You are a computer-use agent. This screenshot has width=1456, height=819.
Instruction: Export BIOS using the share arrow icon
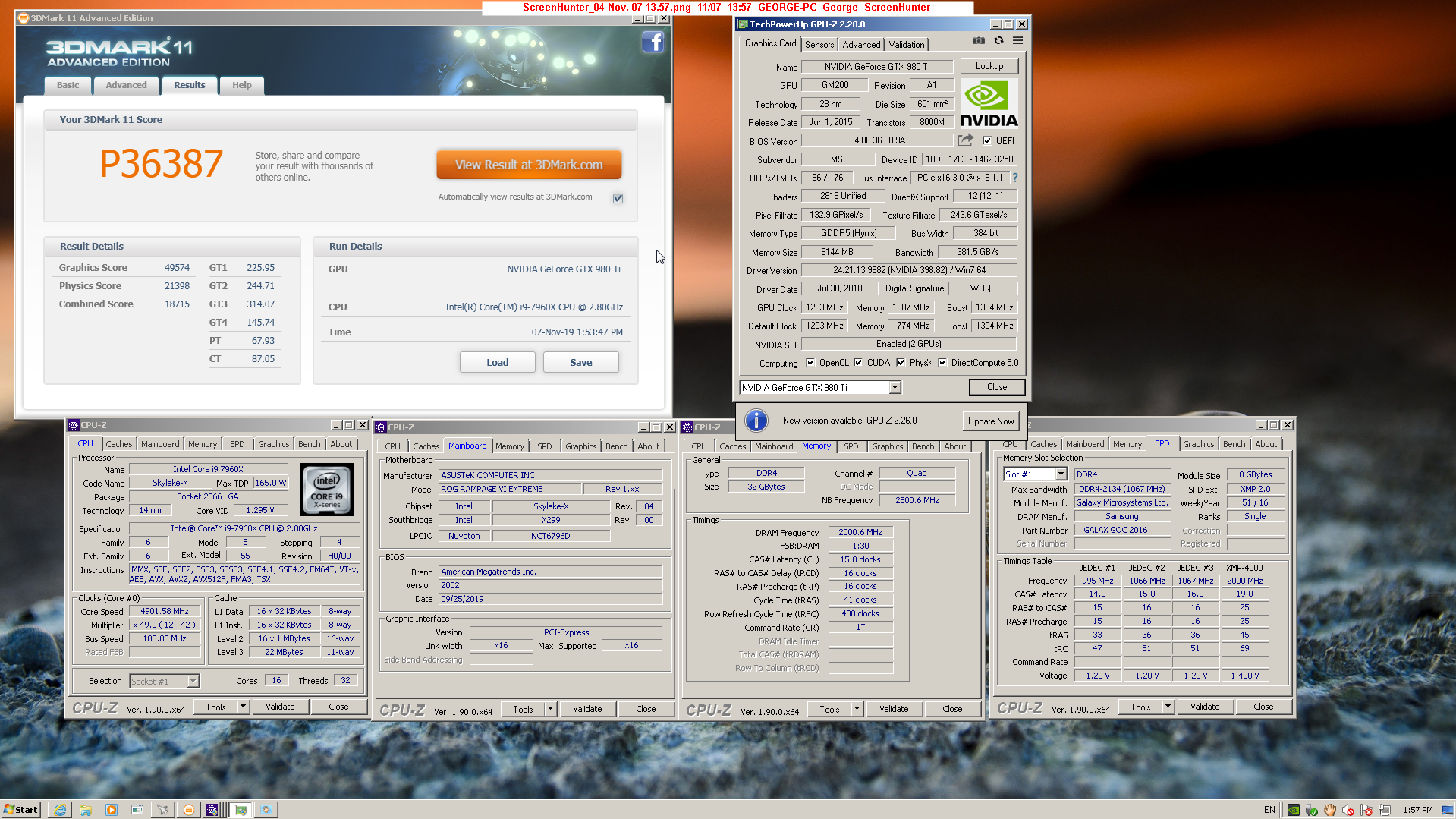point(965,140)
